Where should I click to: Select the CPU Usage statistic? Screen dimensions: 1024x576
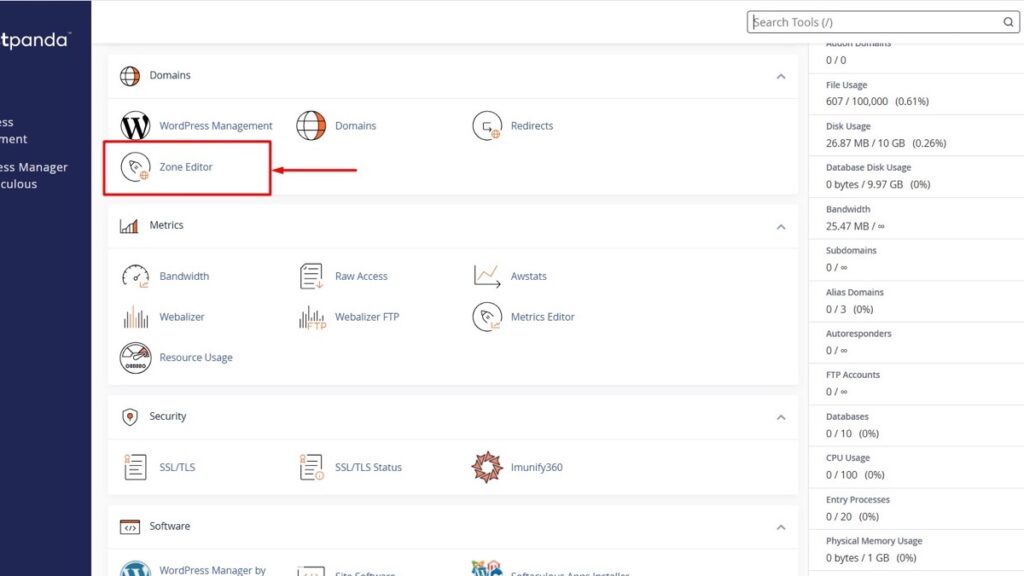(x=916, y=467)
